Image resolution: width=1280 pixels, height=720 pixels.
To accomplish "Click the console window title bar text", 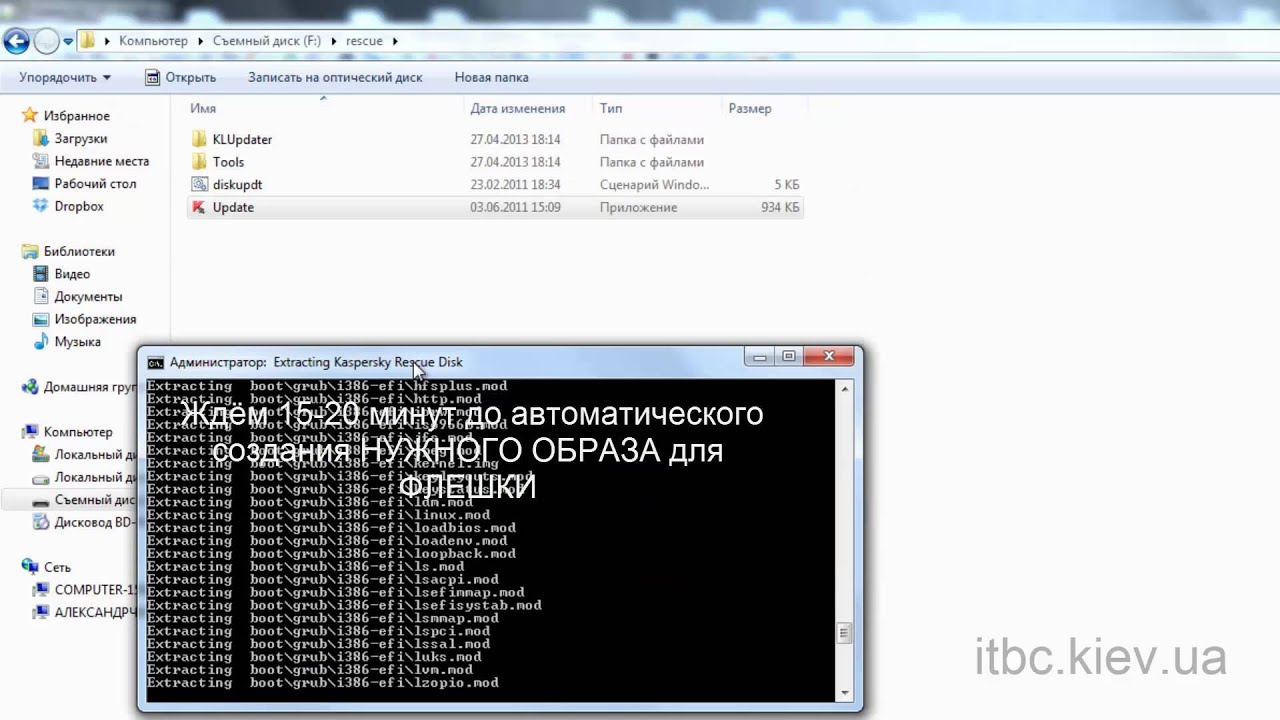I will point(316,362).
